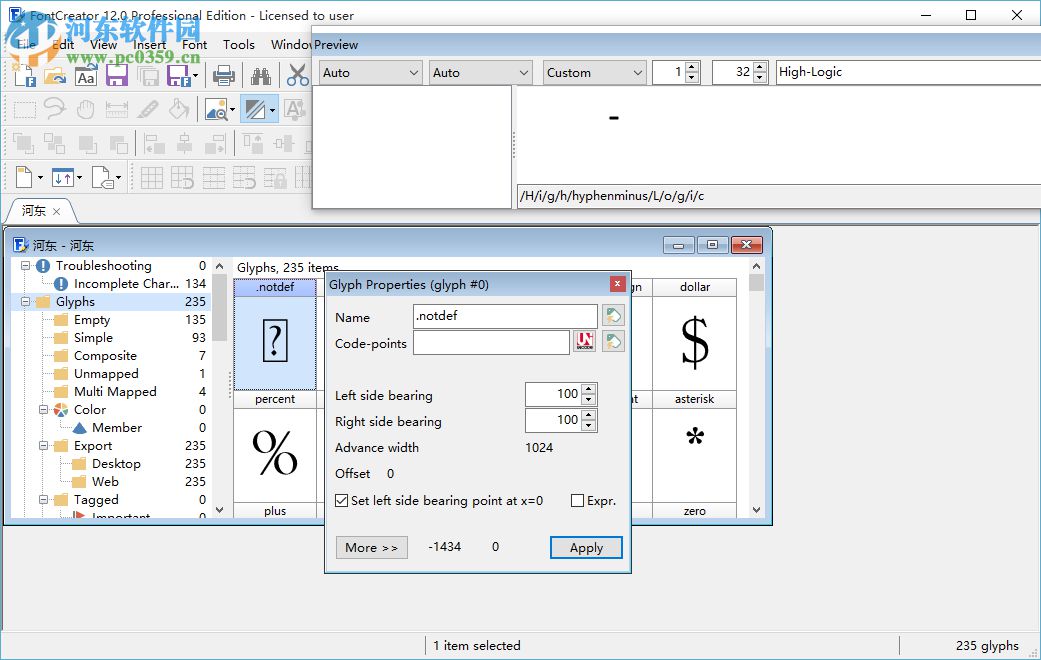The width and height of the screenshot is (1041, 660).
Task: Open the Font menu
Action: click(x=195, y=44)
